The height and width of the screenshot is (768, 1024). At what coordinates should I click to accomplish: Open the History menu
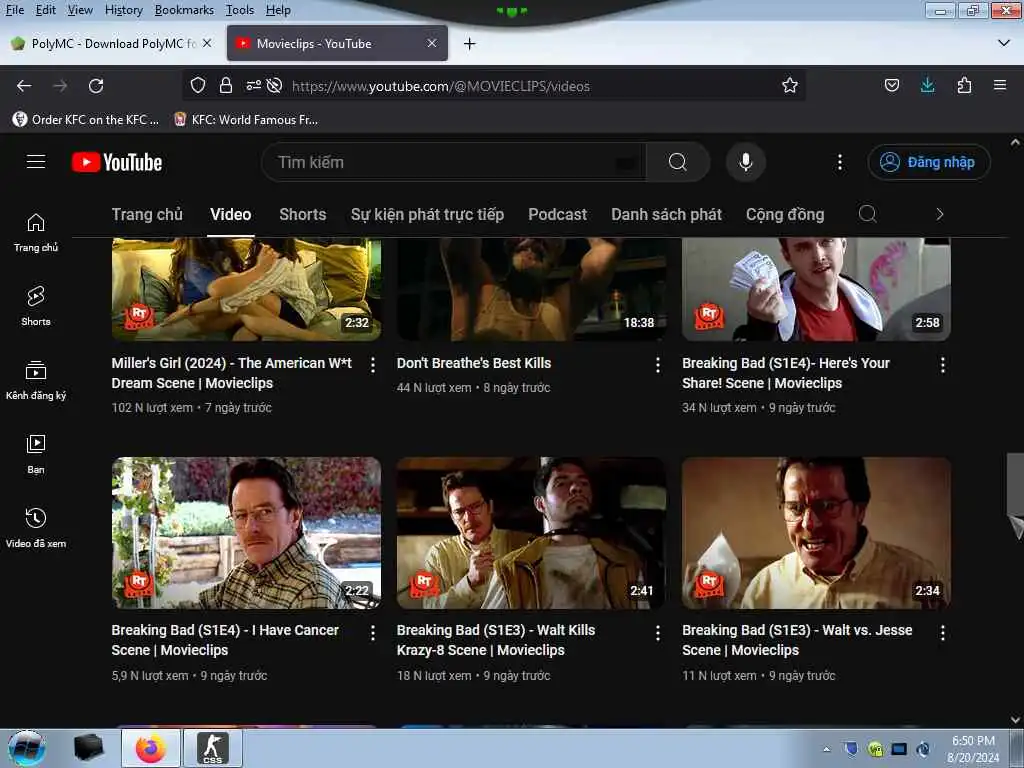pyautogui.click(x=123, y=10)
